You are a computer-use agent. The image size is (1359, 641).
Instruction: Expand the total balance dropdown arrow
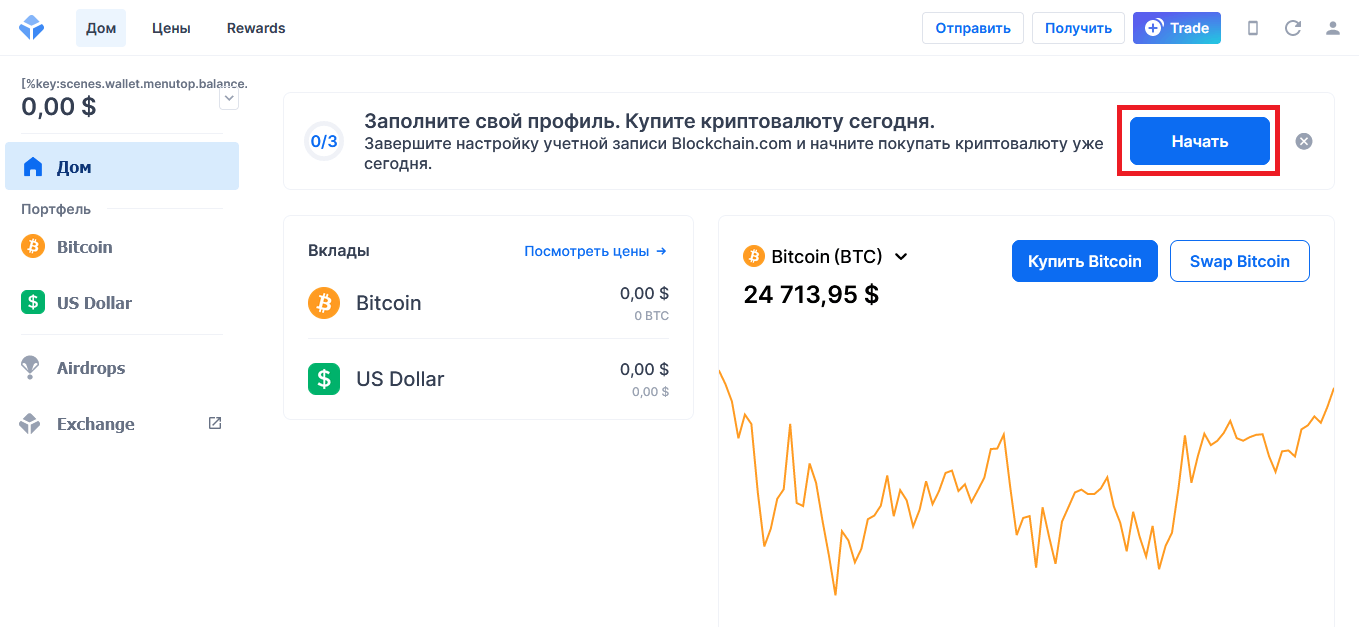click(x=229, y=98)
